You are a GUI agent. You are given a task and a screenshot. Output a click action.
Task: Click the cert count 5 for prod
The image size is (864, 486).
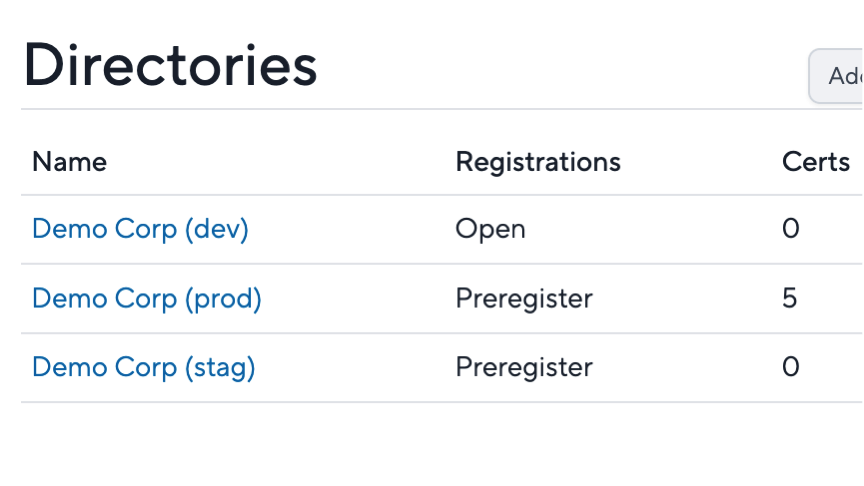point(790,298)
